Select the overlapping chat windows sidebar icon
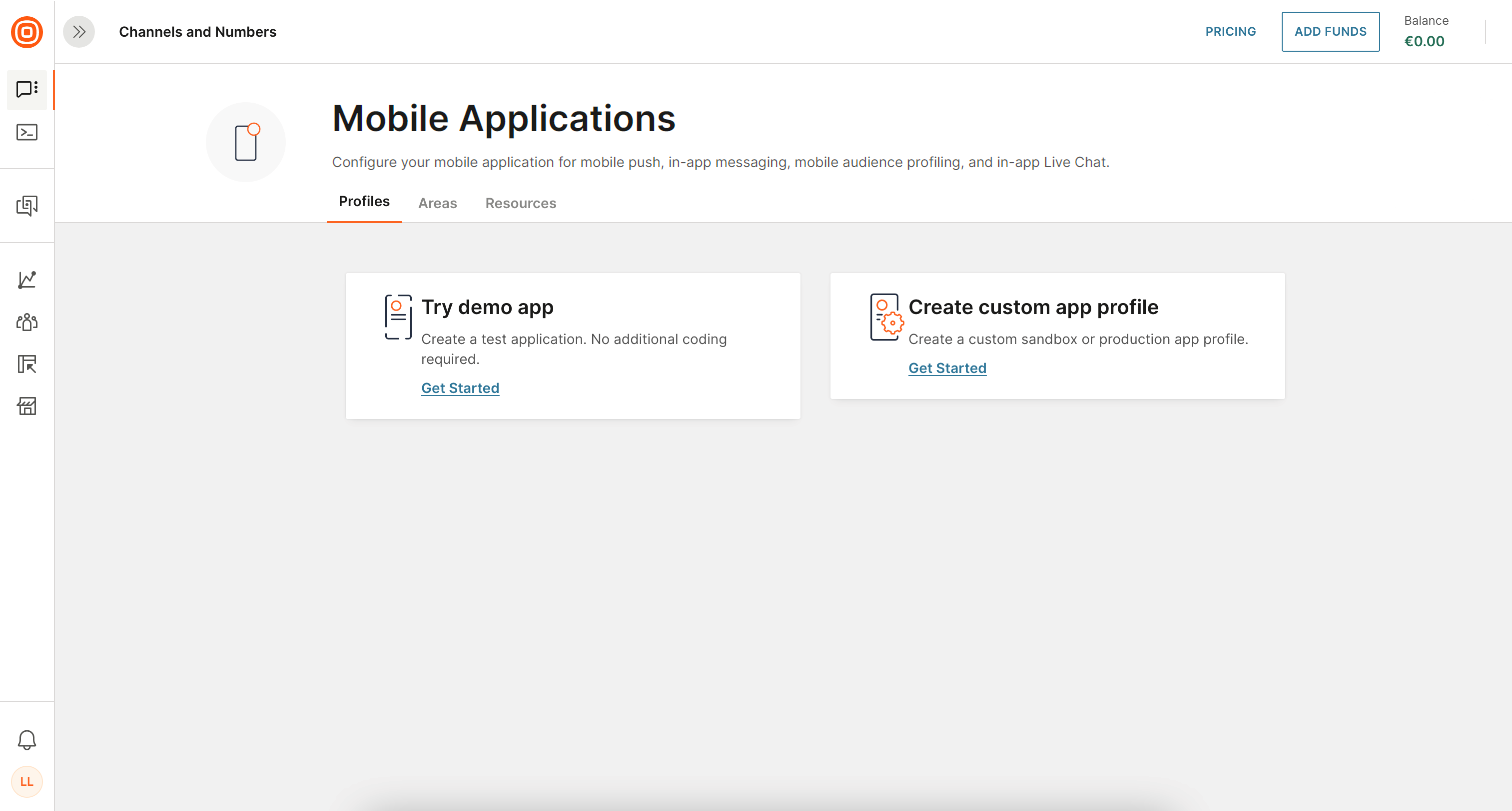This screenshot has width=1512, height=811. coord(27,206)
